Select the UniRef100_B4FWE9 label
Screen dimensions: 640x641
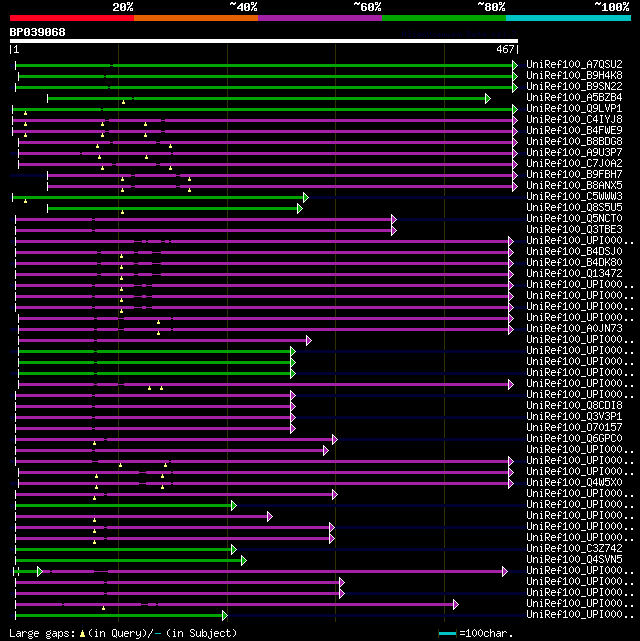coord(574,131)
